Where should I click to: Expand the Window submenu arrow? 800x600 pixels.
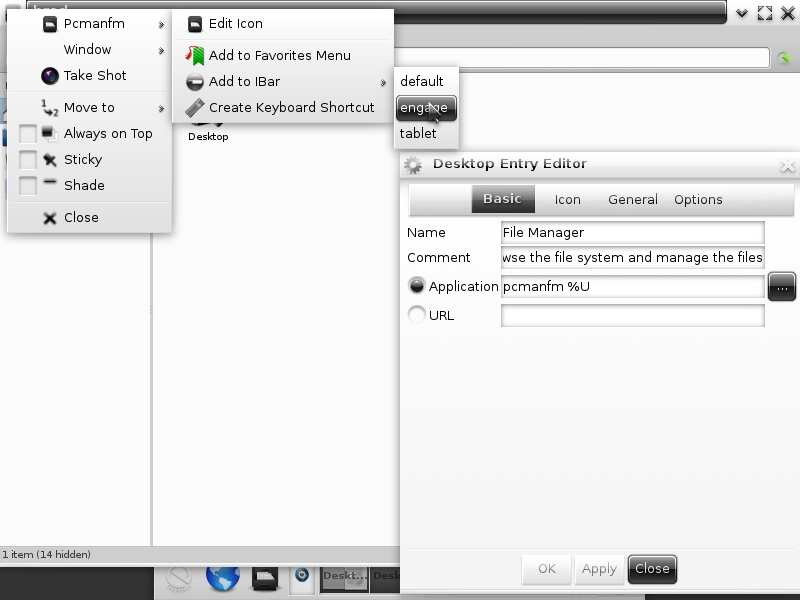161,51
